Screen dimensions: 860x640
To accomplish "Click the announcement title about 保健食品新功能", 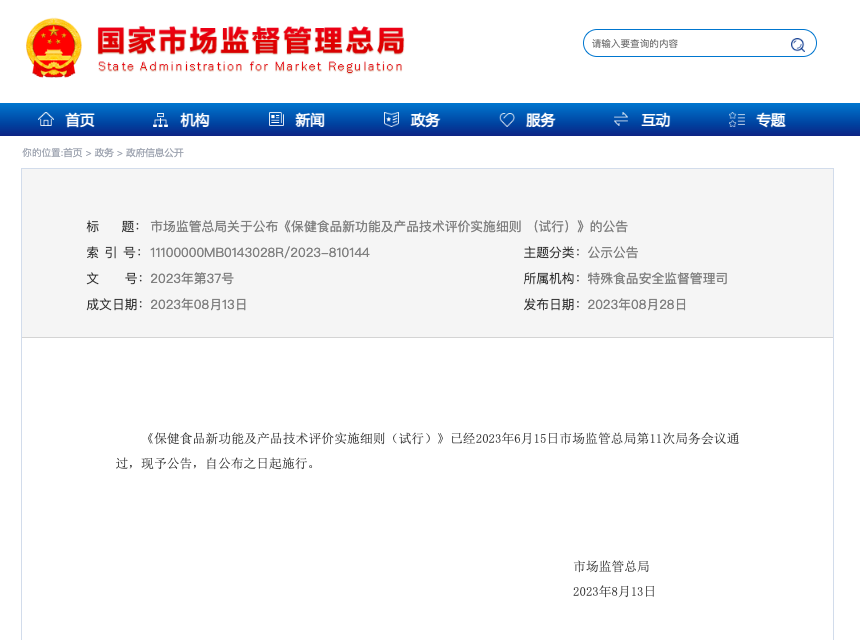I will [x=389, y=226].
